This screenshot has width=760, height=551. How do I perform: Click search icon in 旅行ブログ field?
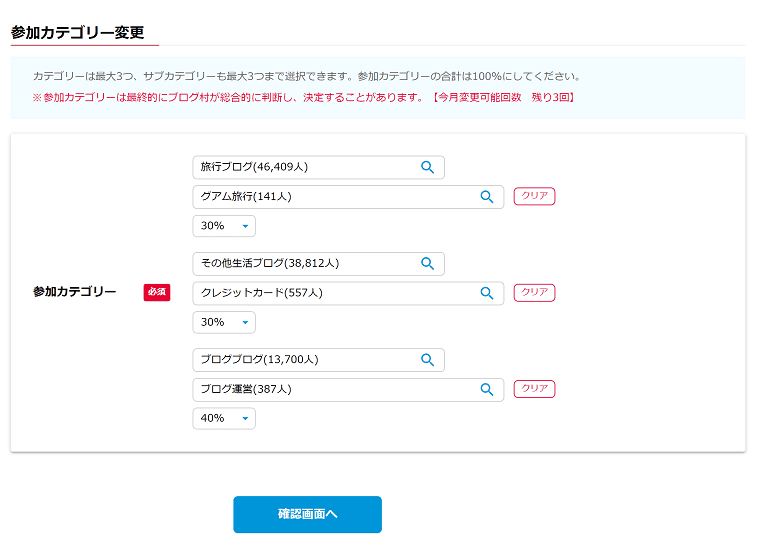click(x=427, y=167)
